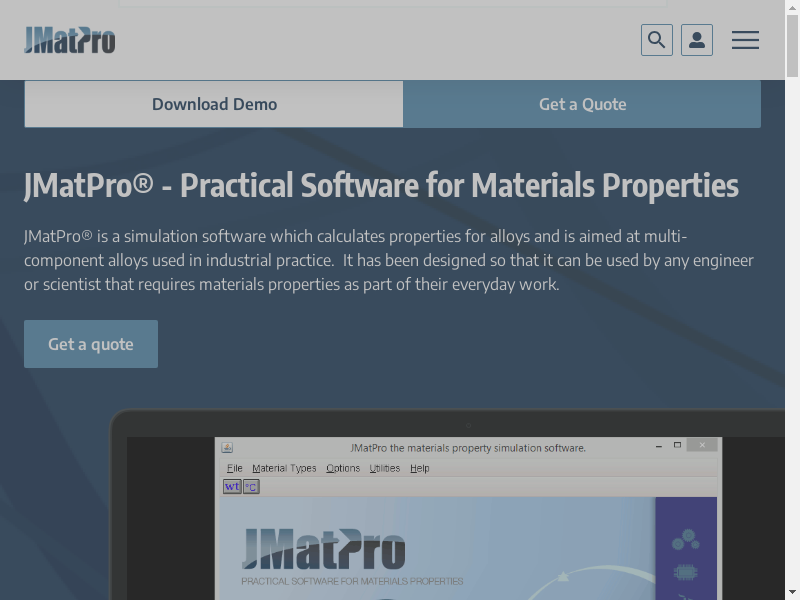The image size is (800, 600).
Task: Click the page scrollbar down arrow
Action: click(x=792, y=591)
